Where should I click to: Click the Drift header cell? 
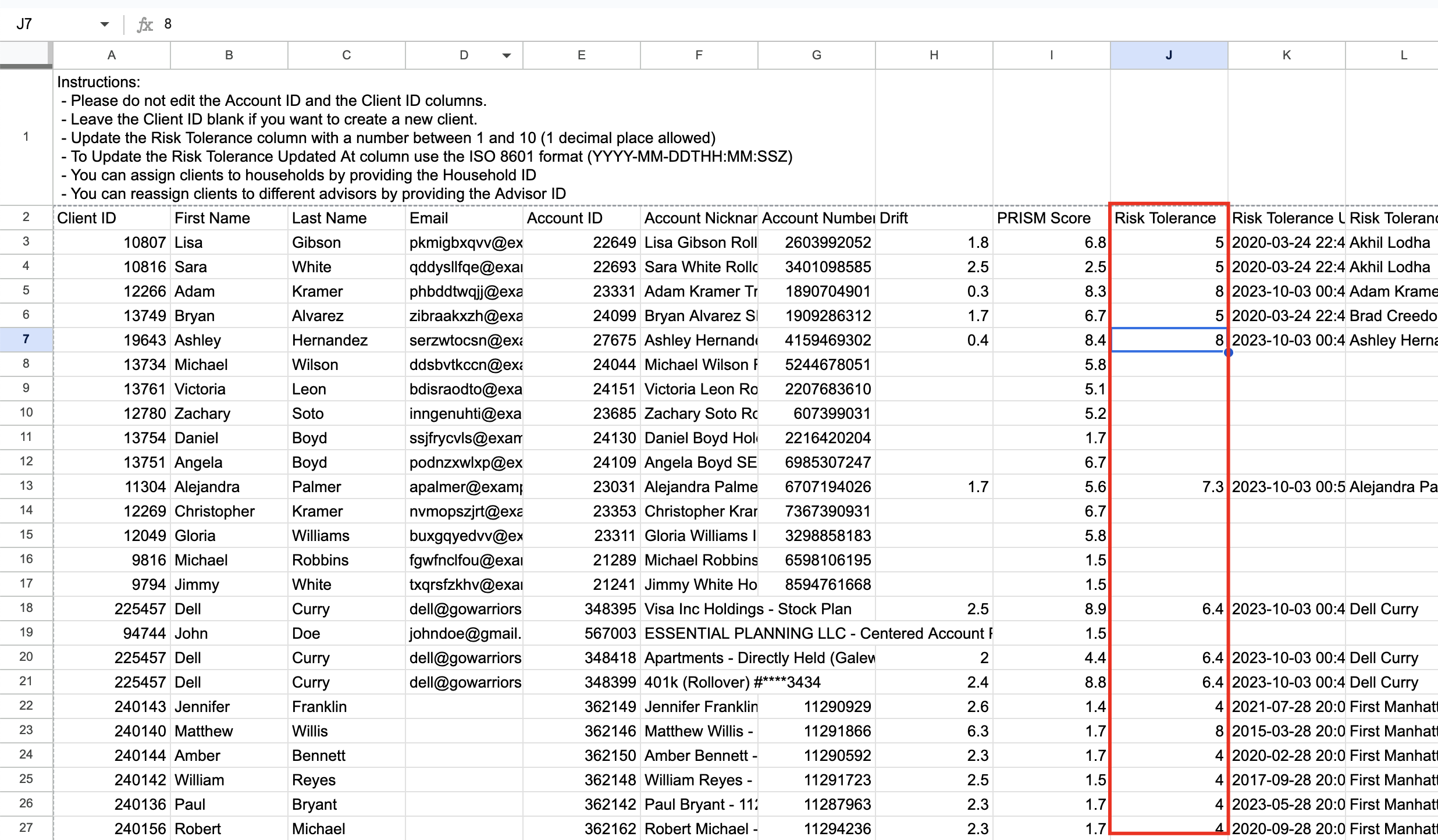coord(934,218)
